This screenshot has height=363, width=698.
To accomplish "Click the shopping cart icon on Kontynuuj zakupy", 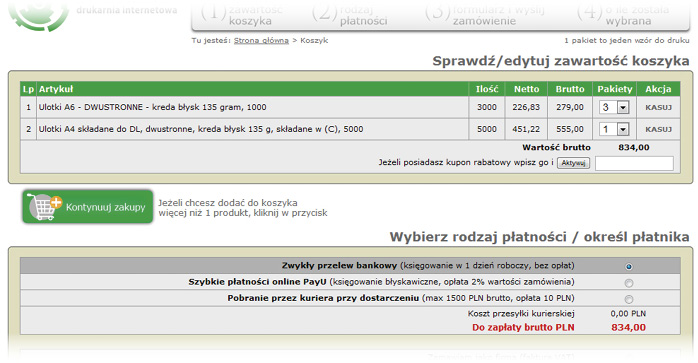I will point(44,207).
